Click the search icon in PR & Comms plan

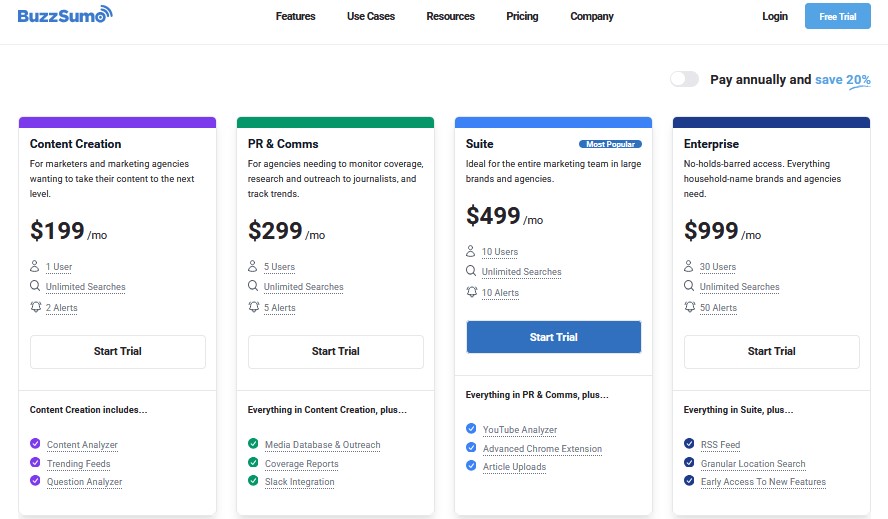tap(254, 287)
